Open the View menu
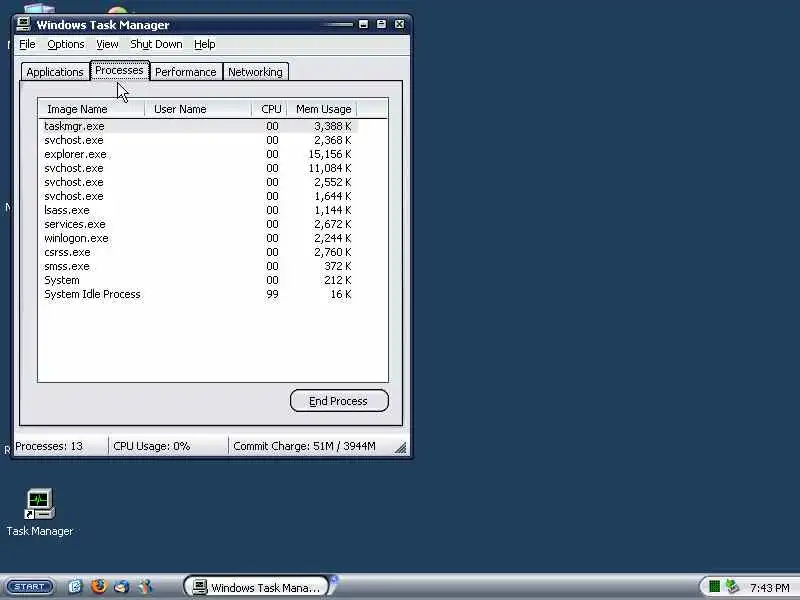 coord(107,44)
